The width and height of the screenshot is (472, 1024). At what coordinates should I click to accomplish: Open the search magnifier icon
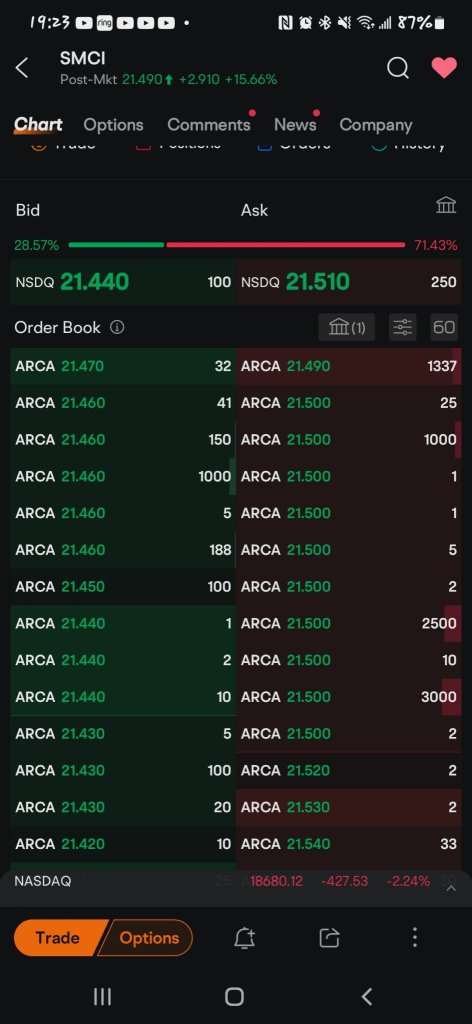pos(398,67)
